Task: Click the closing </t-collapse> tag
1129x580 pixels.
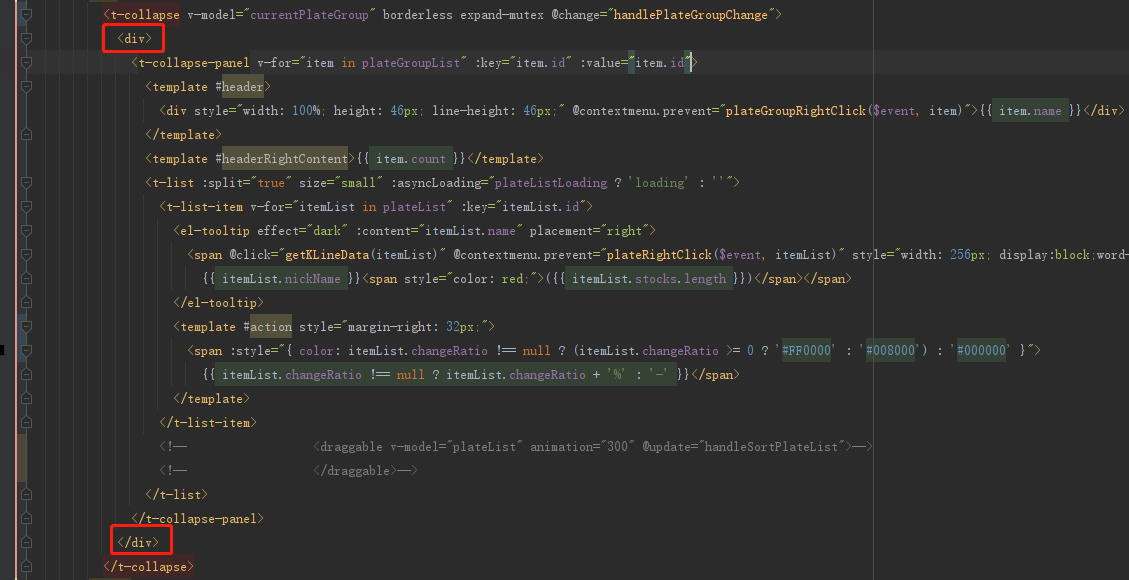Action: pos(148,566)
